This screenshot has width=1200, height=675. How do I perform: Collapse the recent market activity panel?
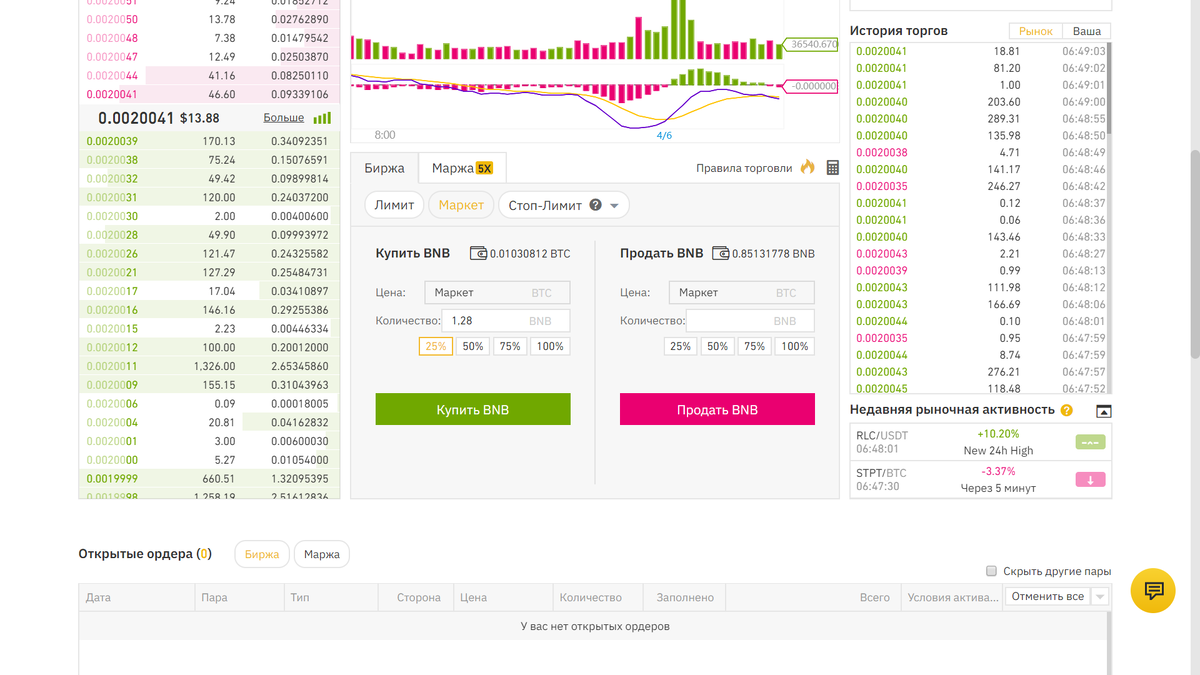tap(1104, 411)
